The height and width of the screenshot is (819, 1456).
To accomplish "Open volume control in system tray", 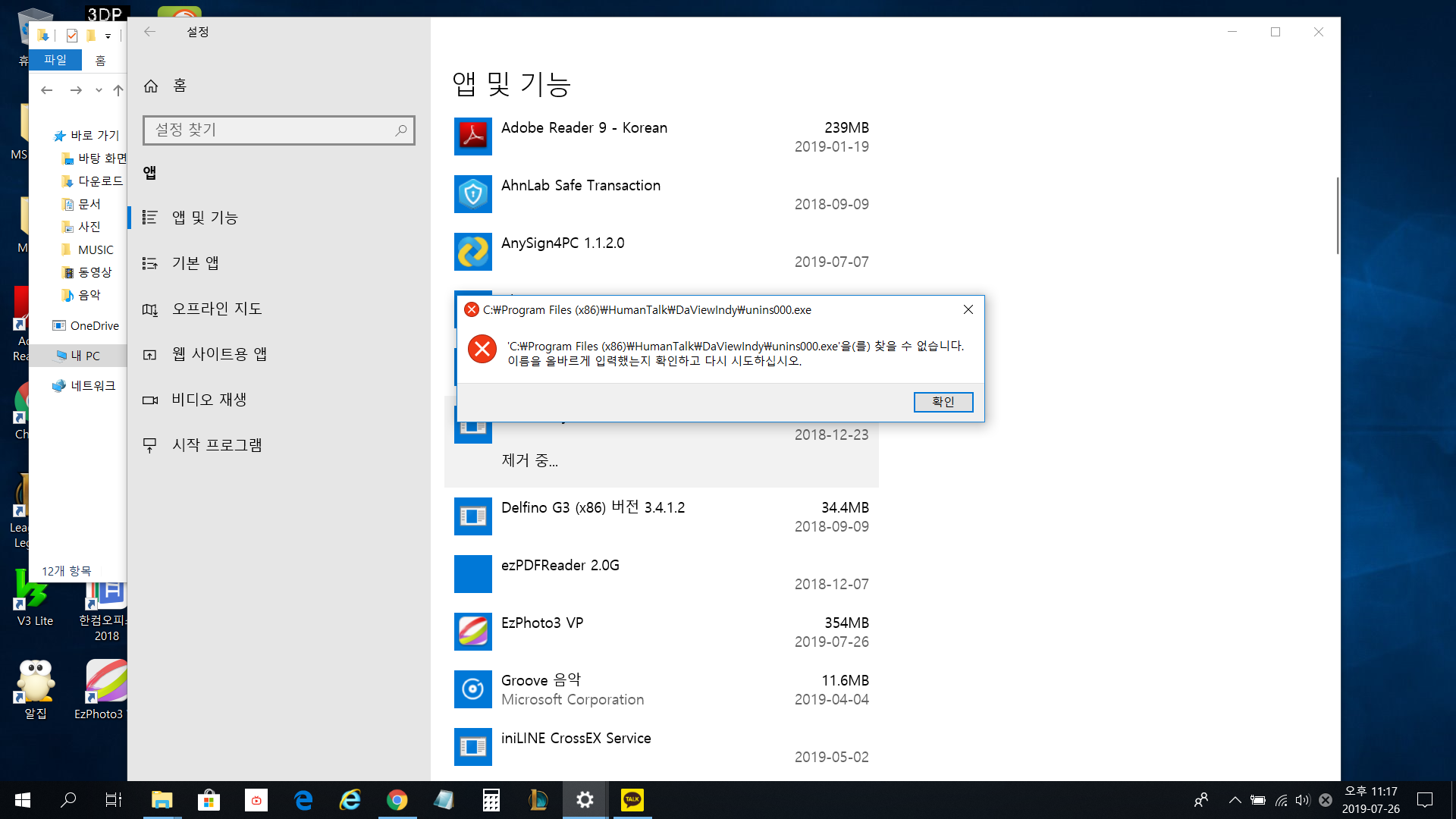I will [1303, 800].
